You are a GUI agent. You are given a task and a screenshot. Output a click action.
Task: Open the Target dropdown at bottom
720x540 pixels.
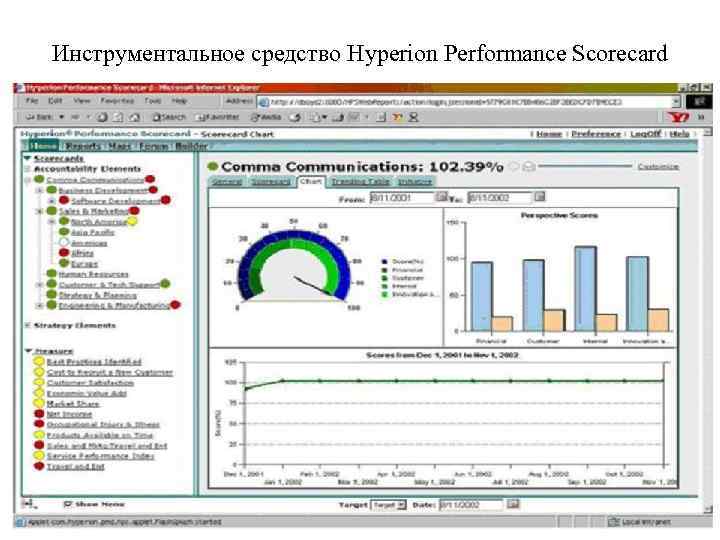coord(388,505)
